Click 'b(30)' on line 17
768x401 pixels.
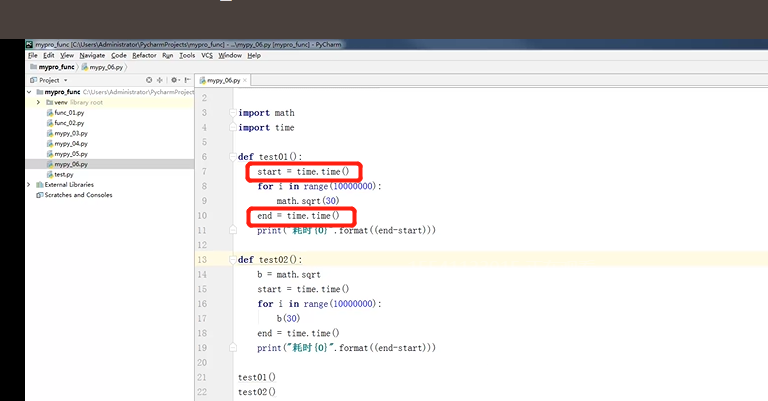pos(288,319)
